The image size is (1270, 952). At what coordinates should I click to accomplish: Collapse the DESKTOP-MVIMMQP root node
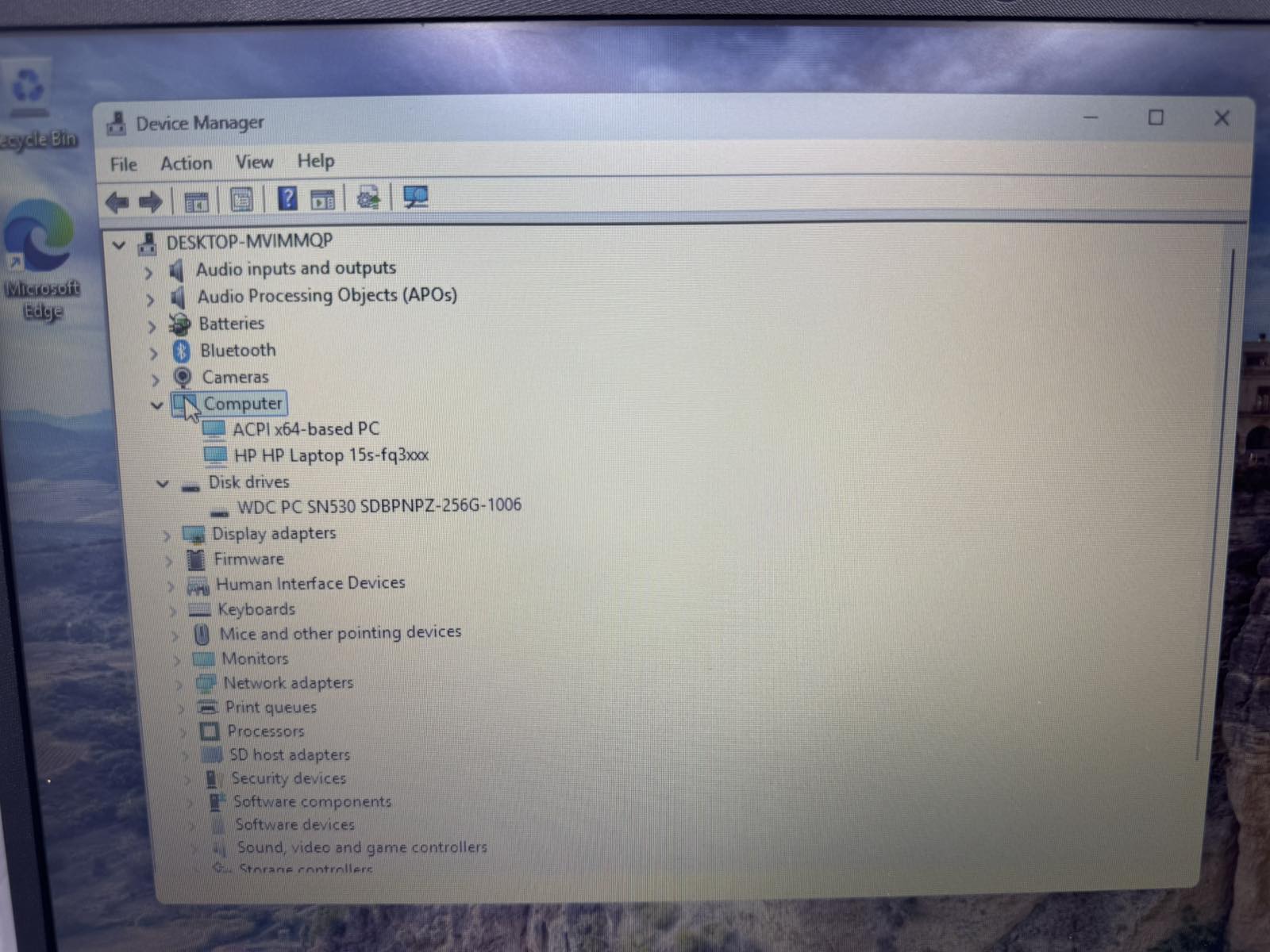point(119,245)
